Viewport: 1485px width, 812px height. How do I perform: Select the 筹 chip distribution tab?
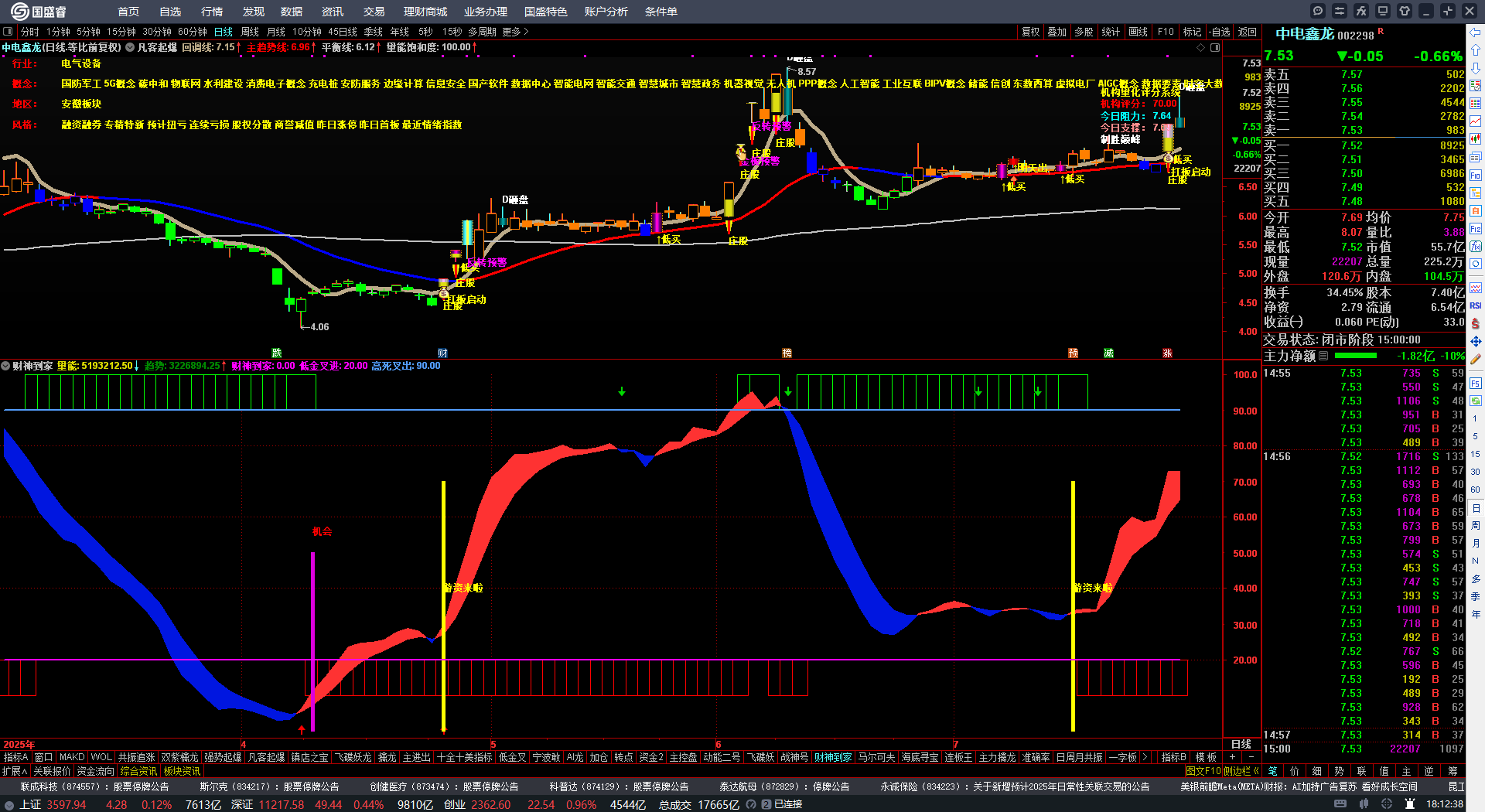click(x=1453, y=771)
